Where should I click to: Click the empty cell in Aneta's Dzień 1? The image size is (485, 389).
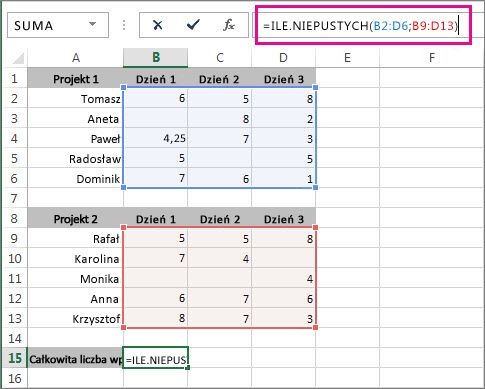(x=156, y=119)
